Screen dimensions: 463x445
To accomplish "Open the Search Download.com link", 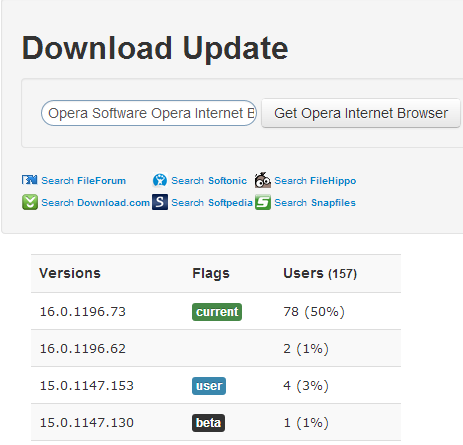I will click(95, 203).
